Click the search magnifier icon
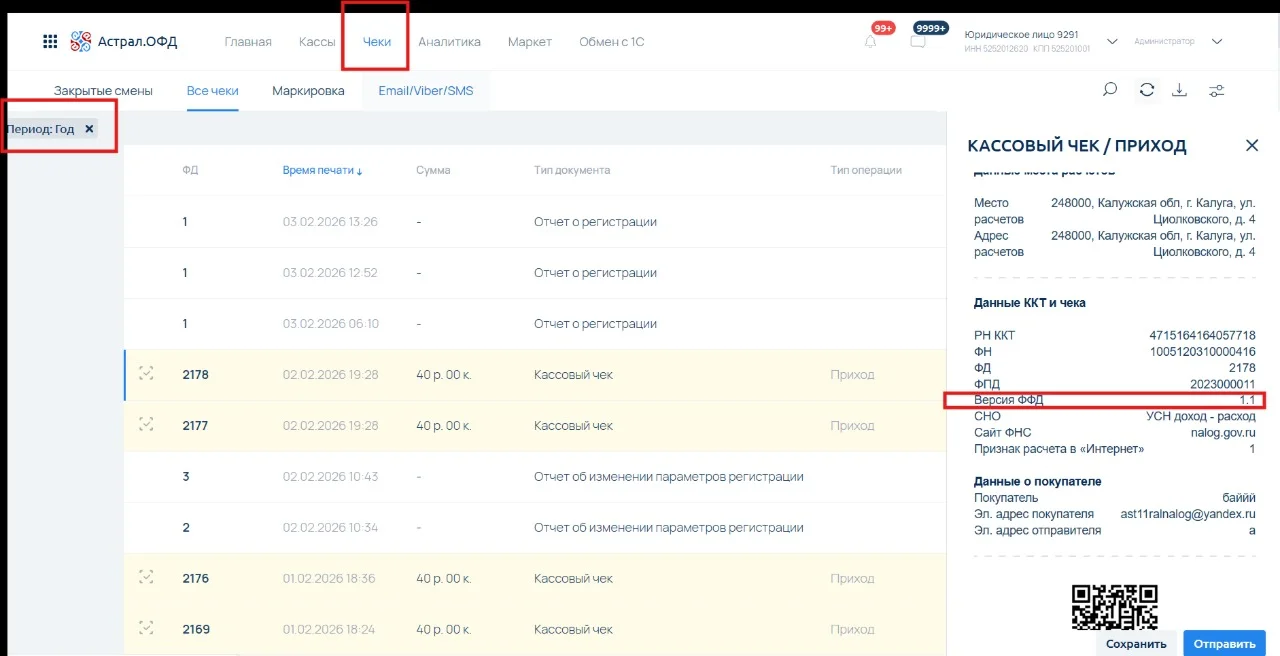Screen dimensions: 1280x656 [1109, 90]
